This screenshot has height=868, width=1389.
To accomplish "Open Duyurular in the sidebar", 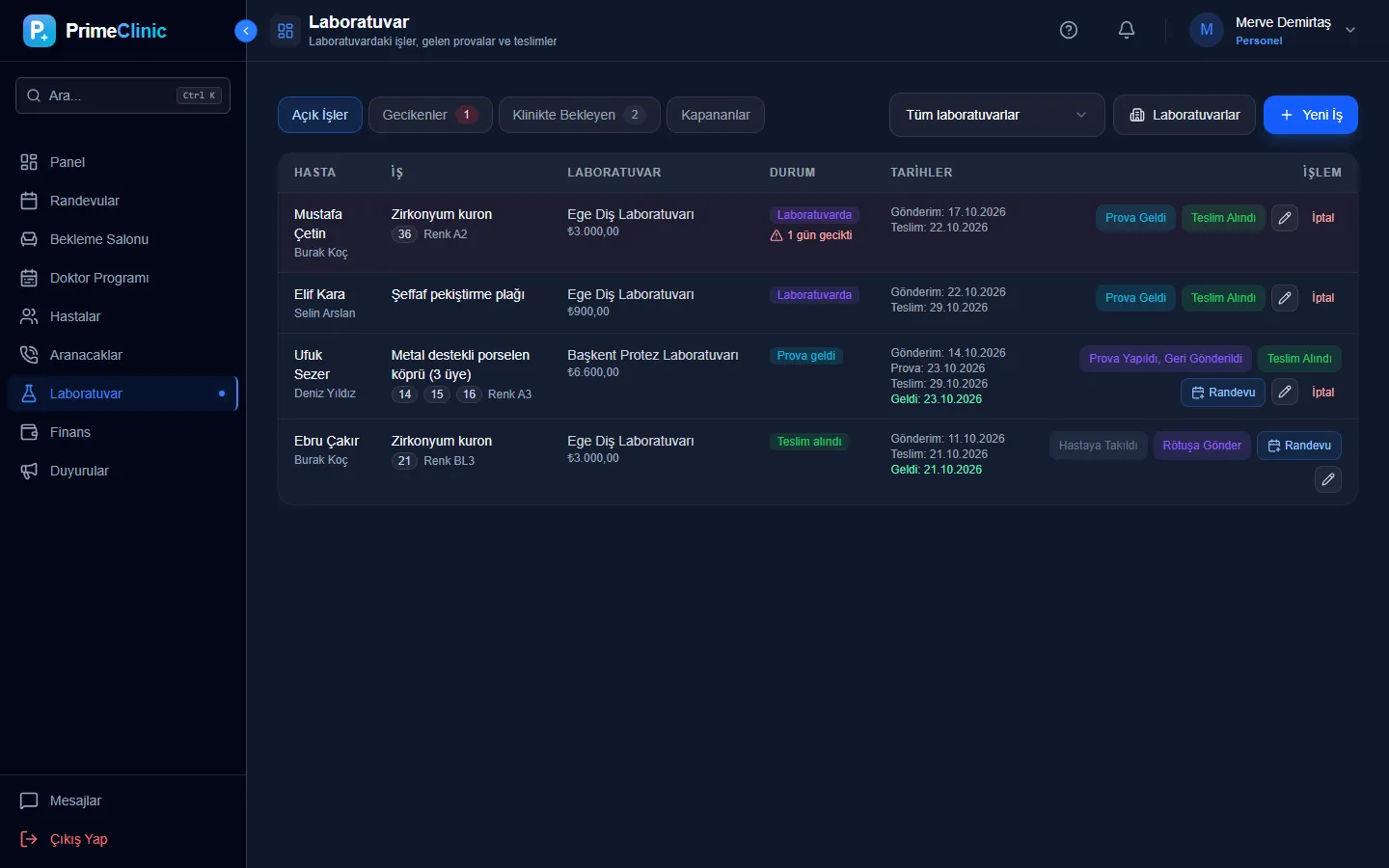I will 123,471.
